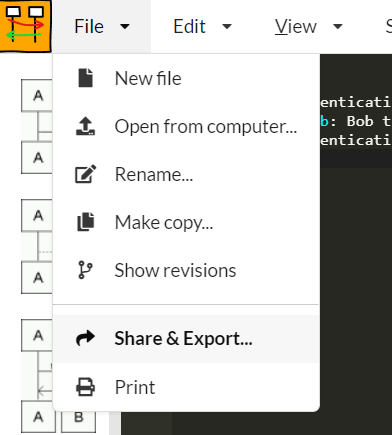Viewport: 392px width, 435px height.
Task: Open the File menu
Action: click(x=102, y=26)
